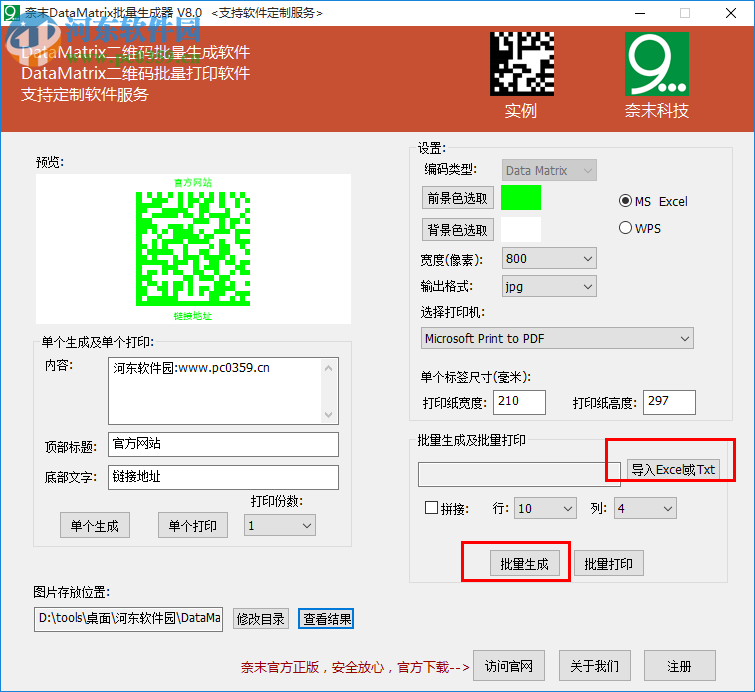Open the 行 rows dropdown showing 10
The width and height of the screenshot is (755, 692).
(545, 509)
